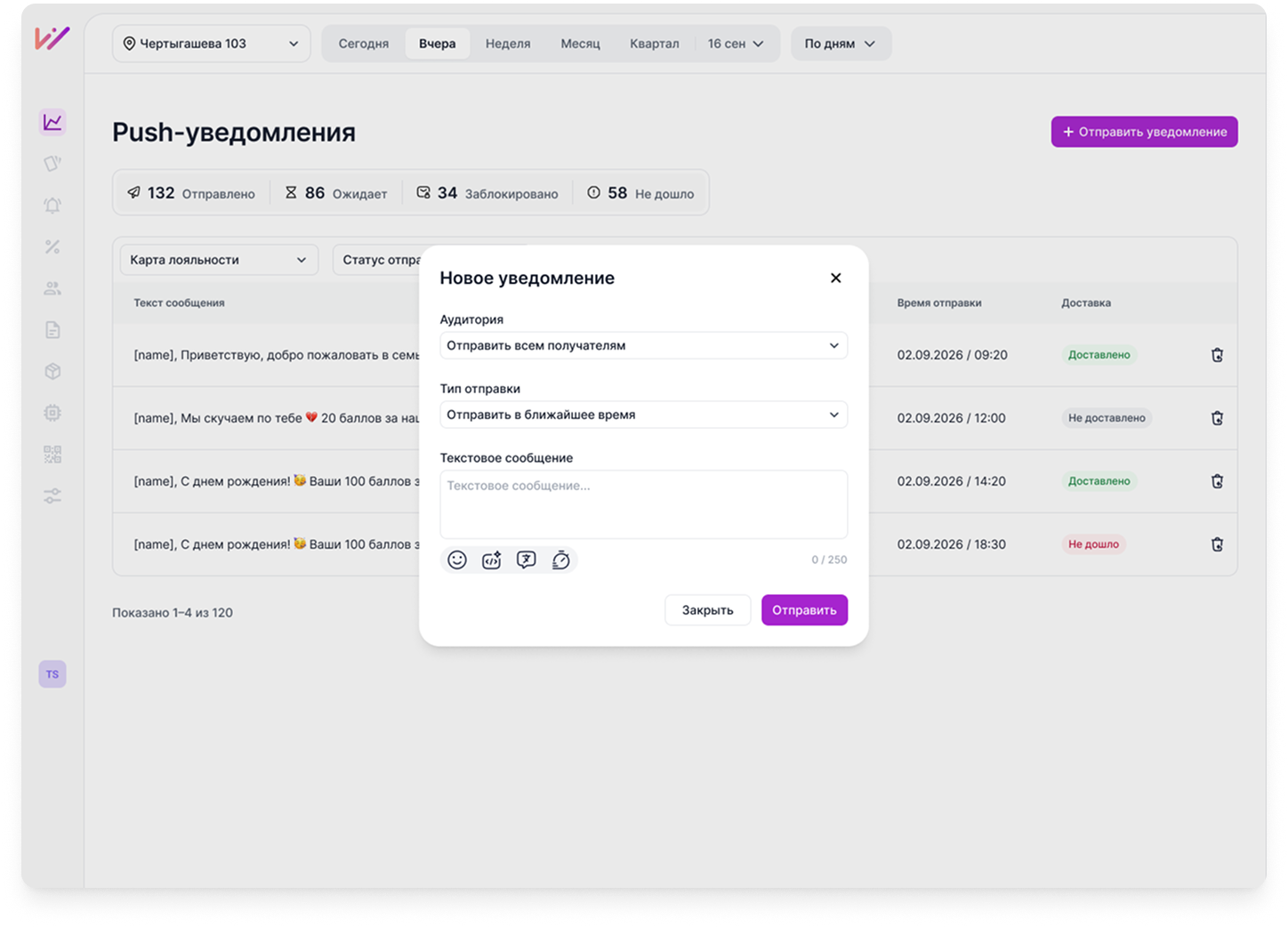Viewport: 1288px width, 927px height.
Task: Open the bell notifications icon in sidebar
Action: tap(52, 206)
